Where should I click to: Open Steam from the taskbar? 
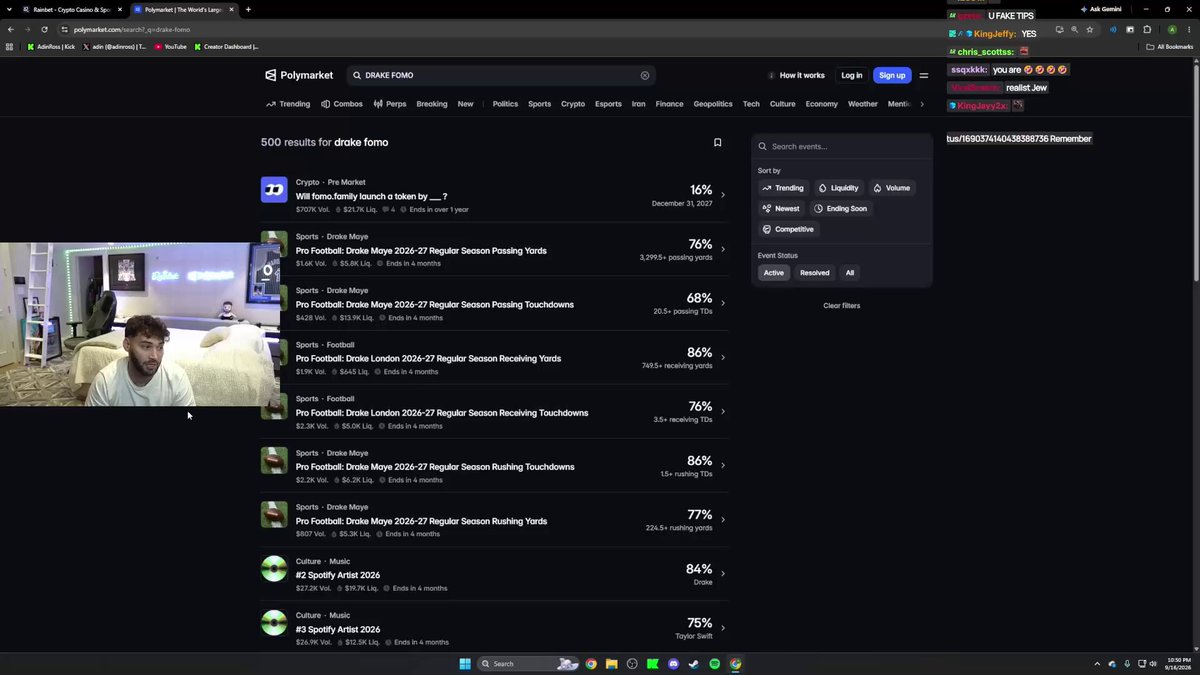pyautogui.click(x=694, y=664)
